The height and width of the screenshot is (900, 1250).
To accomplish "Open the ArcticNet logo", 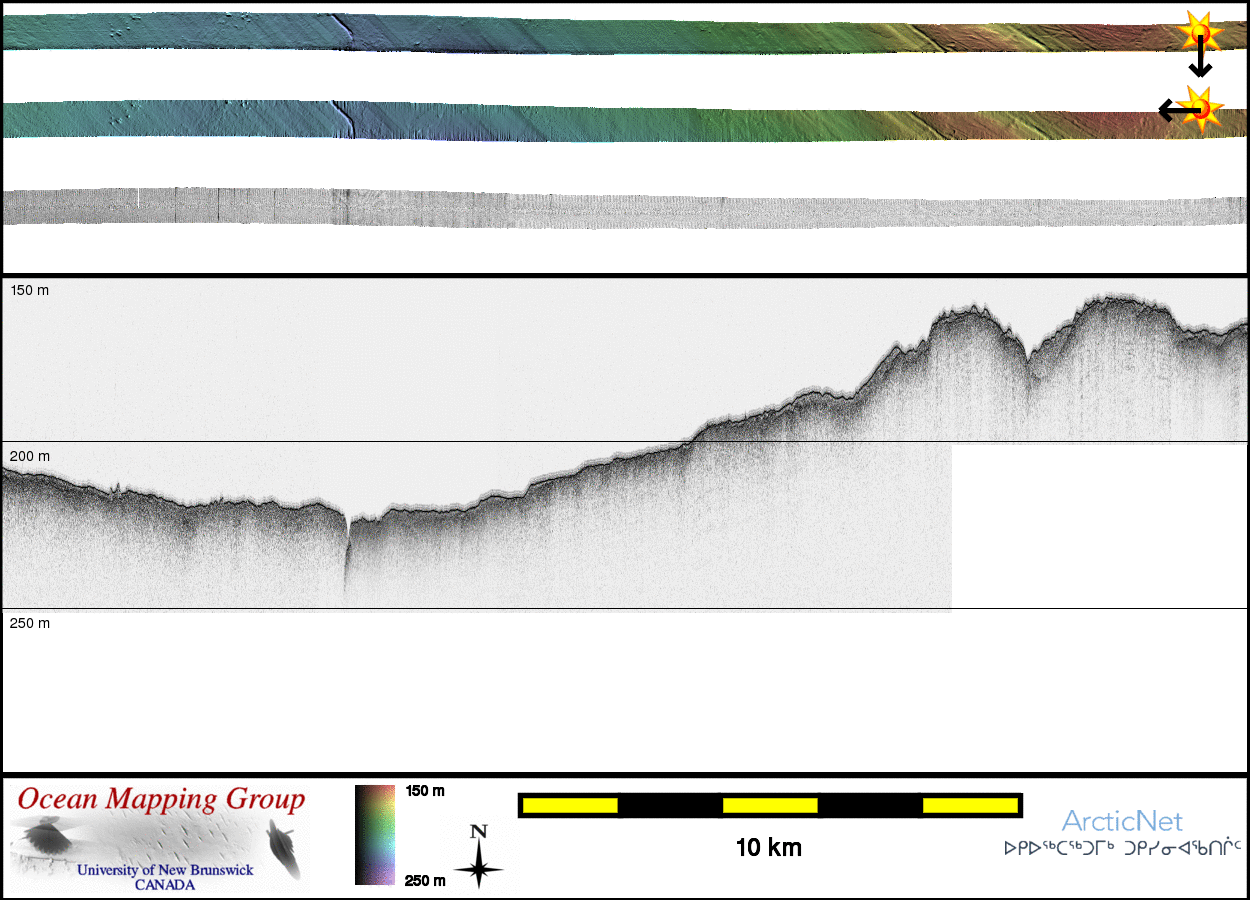I will coord(1122,822).
